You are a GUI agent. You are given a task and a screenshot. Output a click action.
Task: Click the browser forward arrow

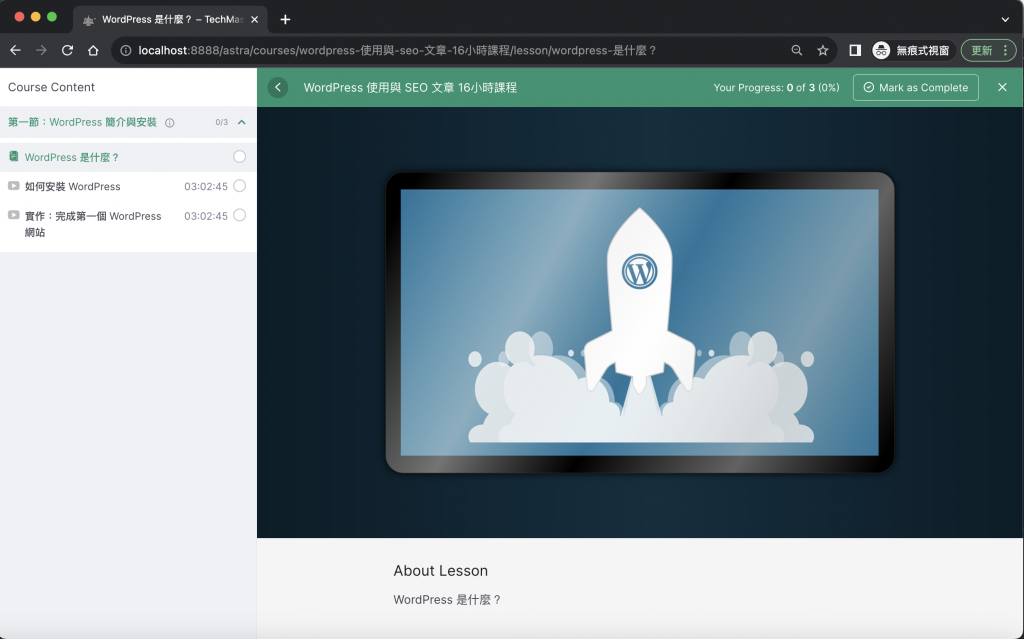41,50
